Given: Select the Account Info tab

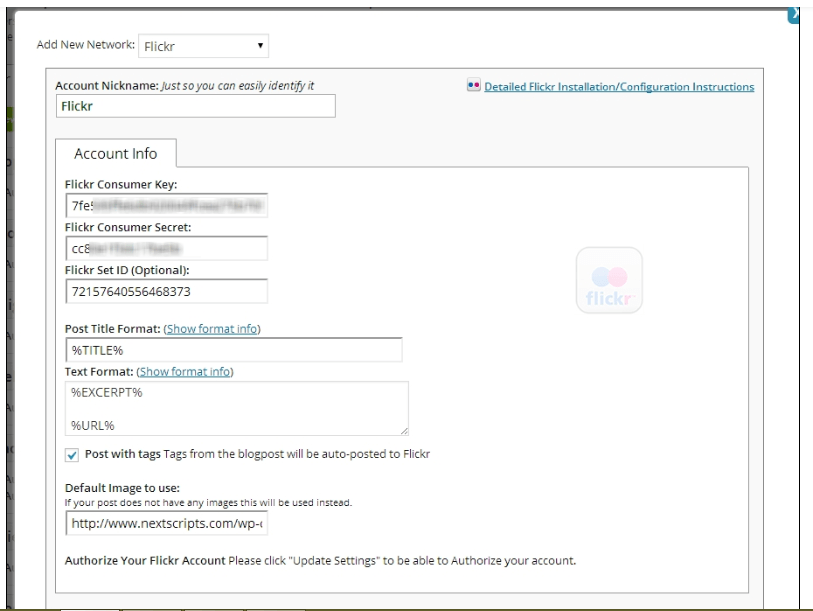Looking at the screenshot, I should pos(116,154).
